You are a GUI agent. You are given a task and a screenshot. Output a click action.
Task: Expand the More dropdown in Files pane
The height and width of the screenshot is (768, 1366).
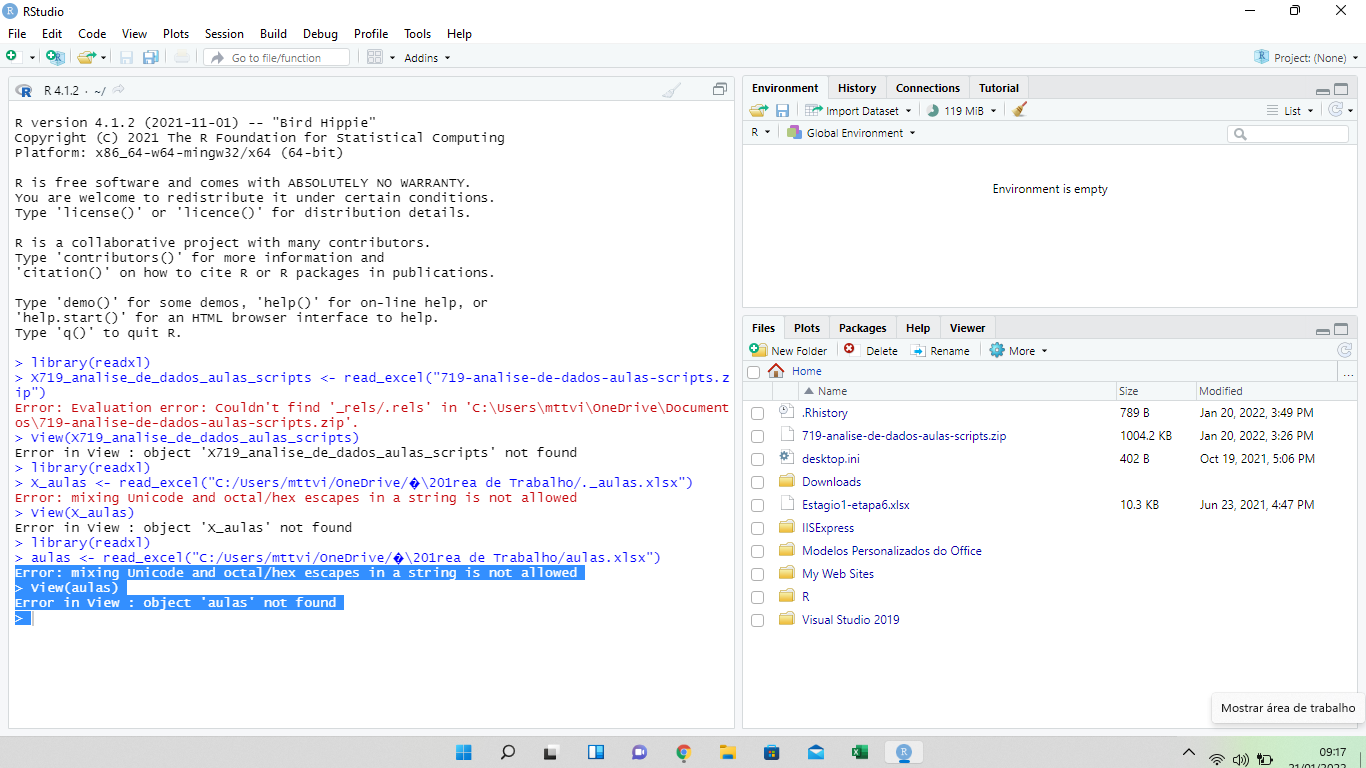[1018, 351]
